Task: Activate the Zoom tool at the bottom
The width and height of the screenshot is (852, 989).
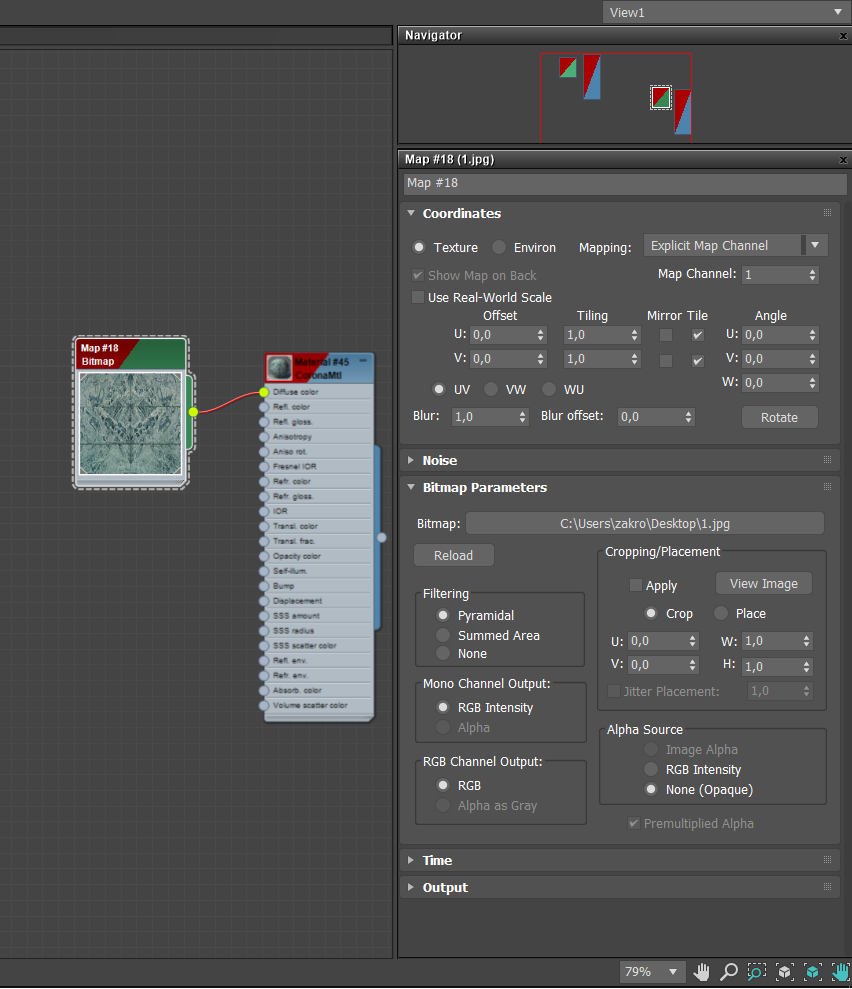Action: 729,971
